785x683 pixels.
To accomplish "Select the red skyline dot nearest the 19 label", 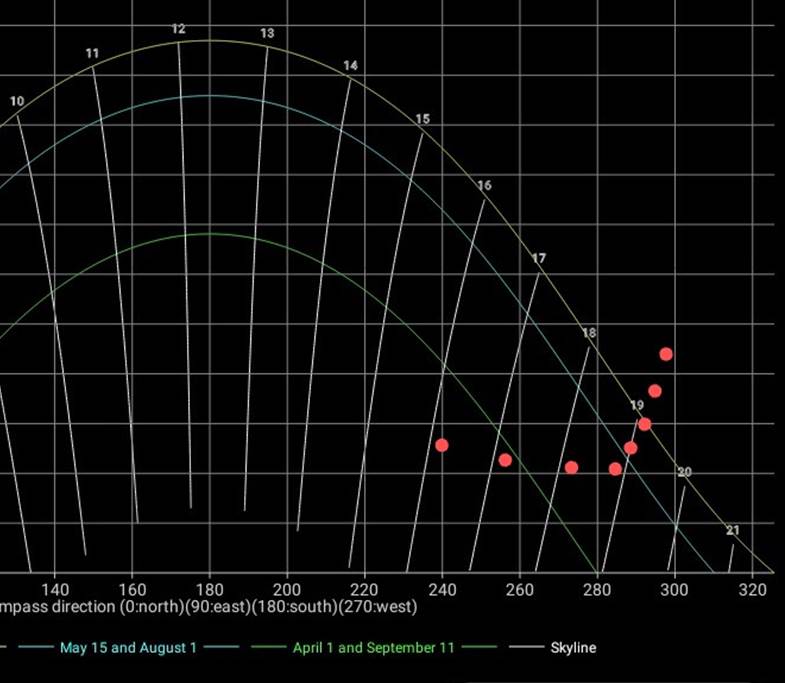I will point(645,424).
